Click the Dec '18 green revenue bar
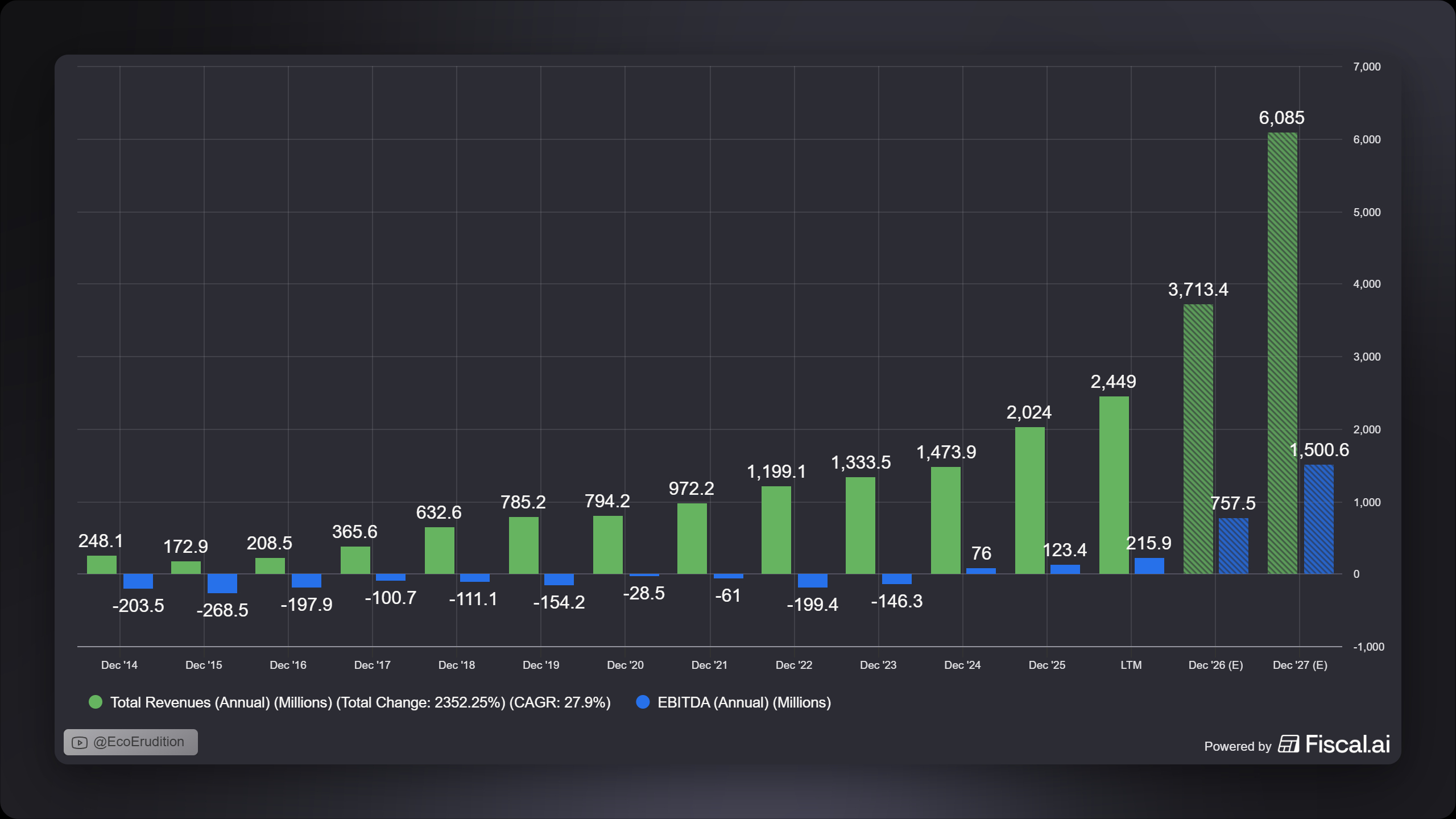The width and height of the screenshot is (1456, 819). 440,551
